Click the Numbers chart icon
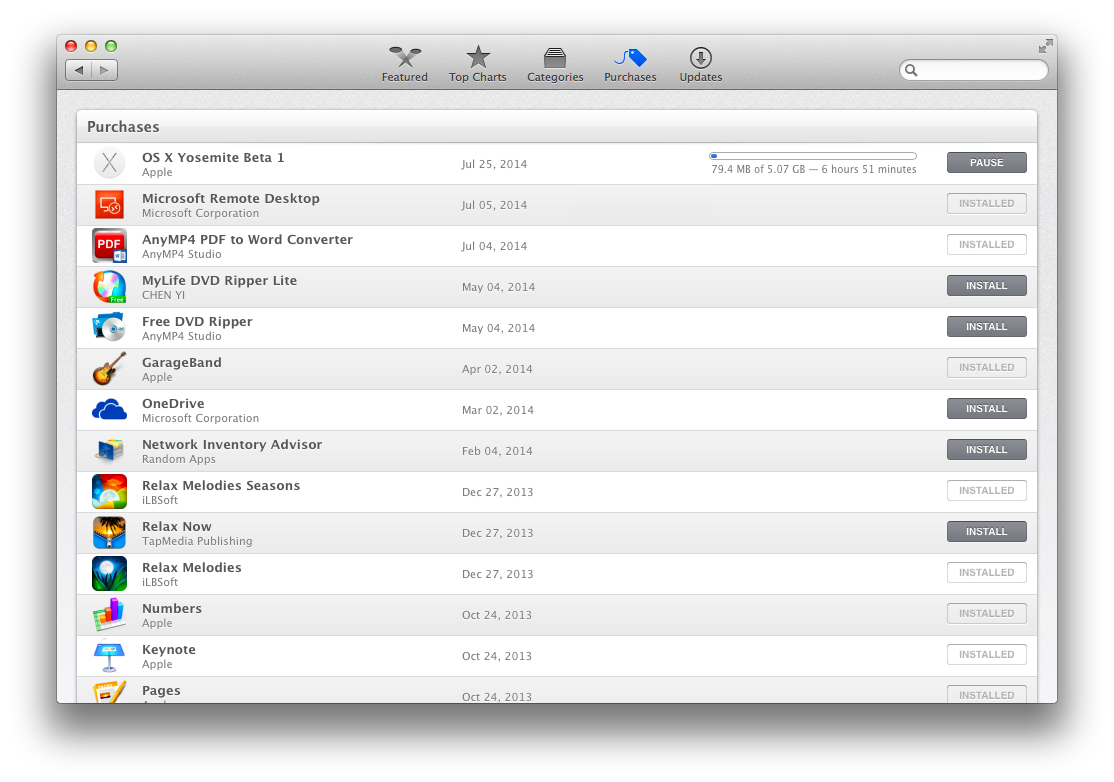 coord(109,614)
